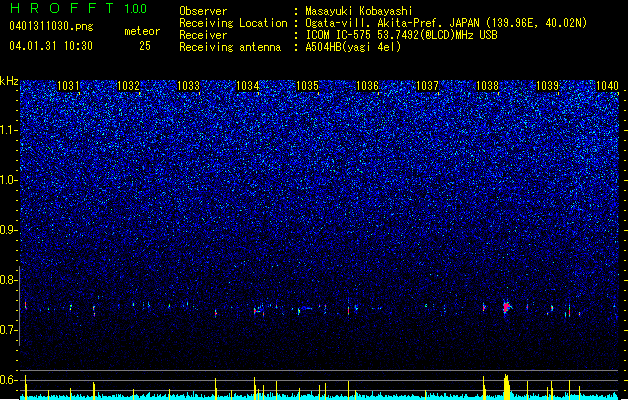Click the 0.9 kHz axis label
Viewport: 629px width, 400px height.
pos(8,230)
